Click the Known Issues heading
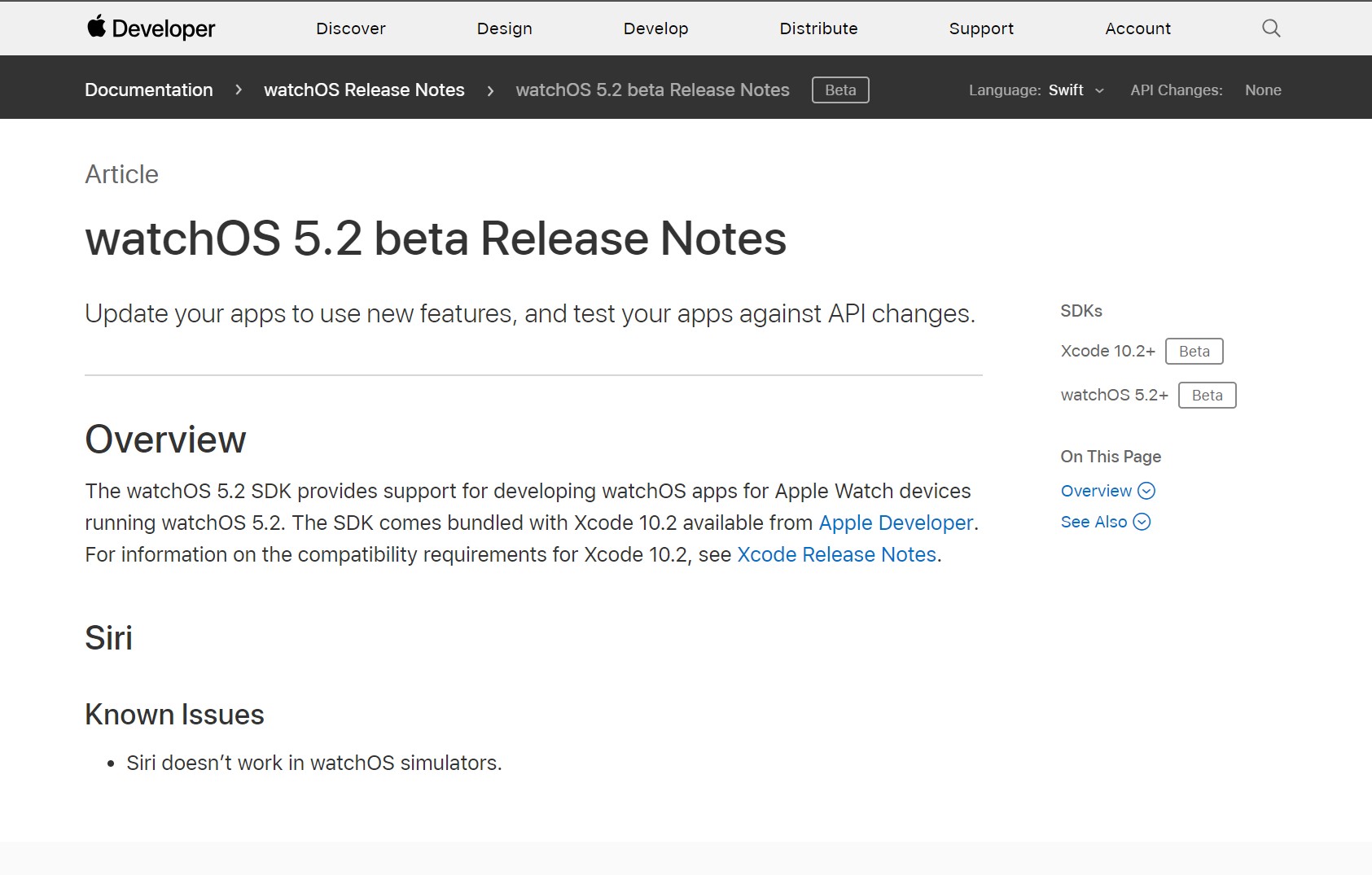1372x875 pixels. [x=174, y=715]
